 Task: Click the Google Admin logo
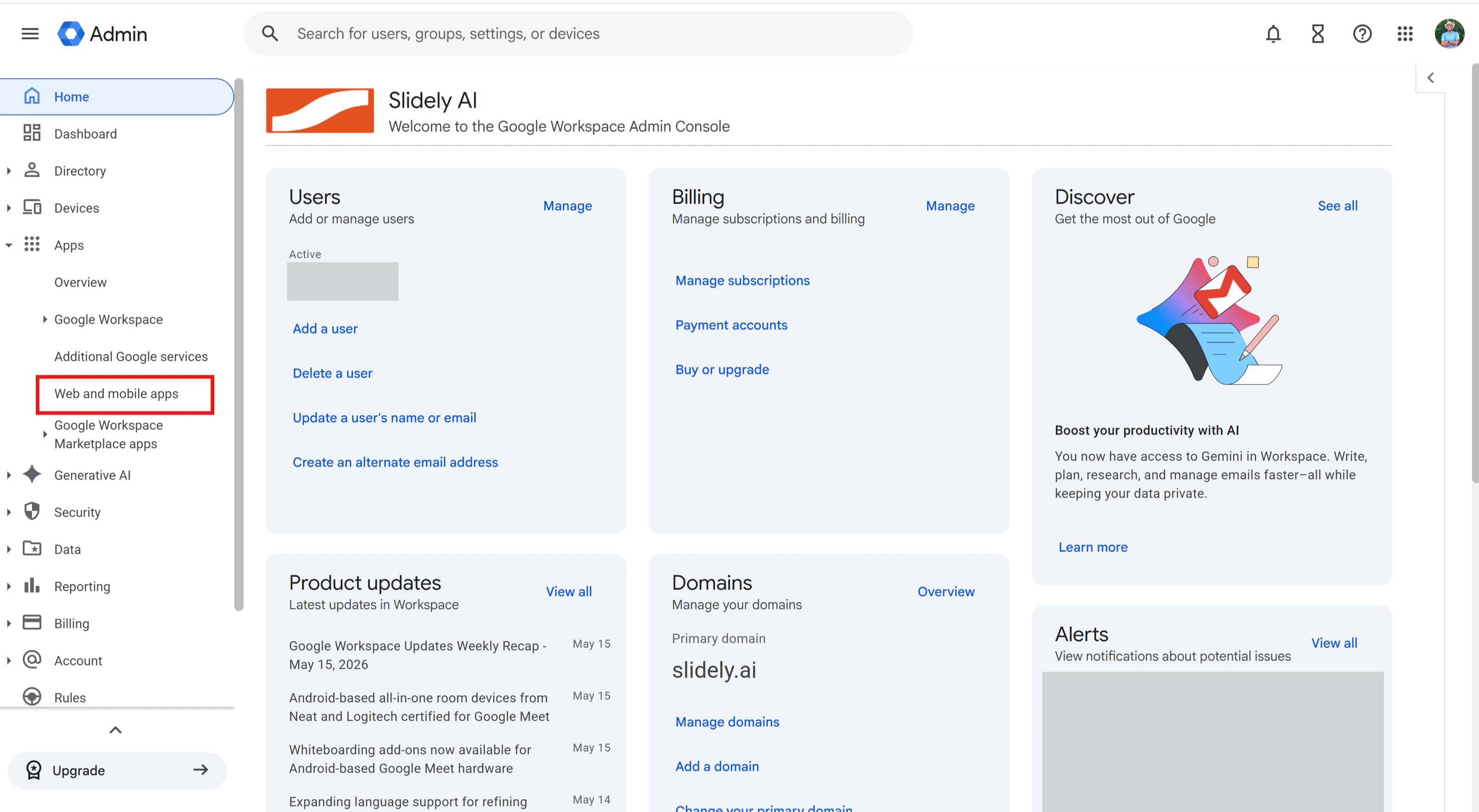click(102, 34)
